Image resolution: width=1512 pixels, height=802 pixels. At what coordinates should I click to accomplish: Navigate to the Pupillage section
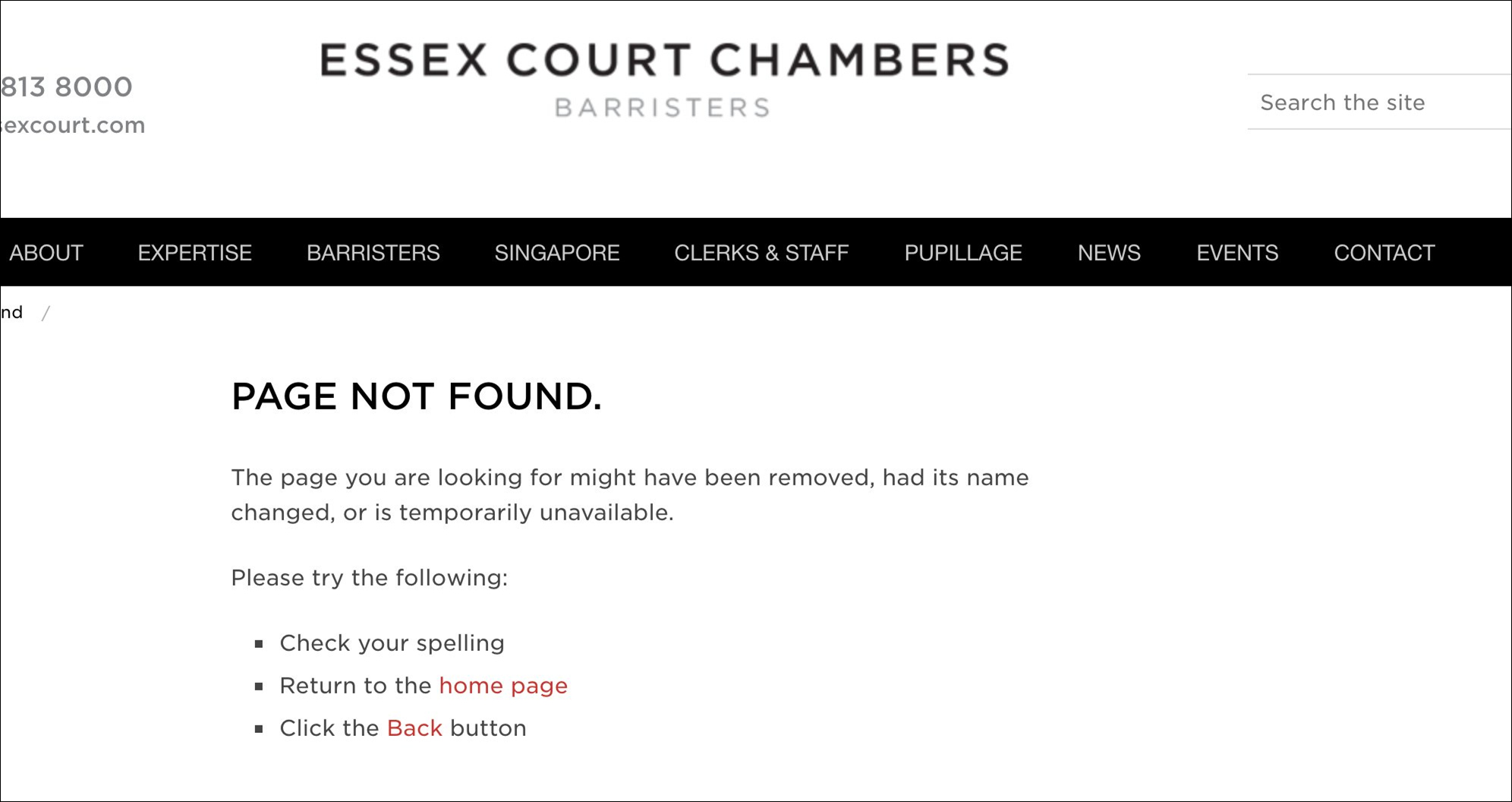coord(962,253)
